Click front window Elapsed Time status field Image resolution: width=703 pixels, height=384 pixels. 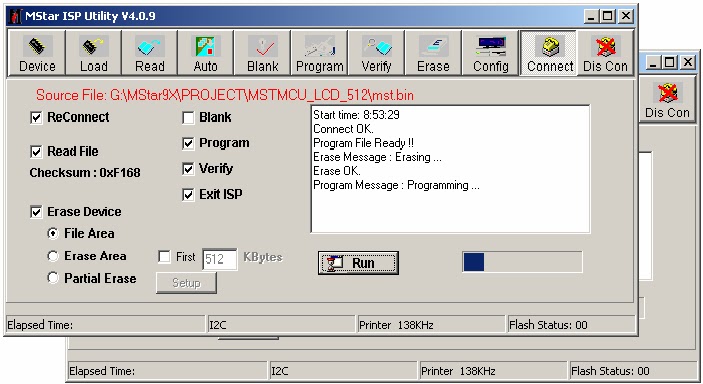105,325
